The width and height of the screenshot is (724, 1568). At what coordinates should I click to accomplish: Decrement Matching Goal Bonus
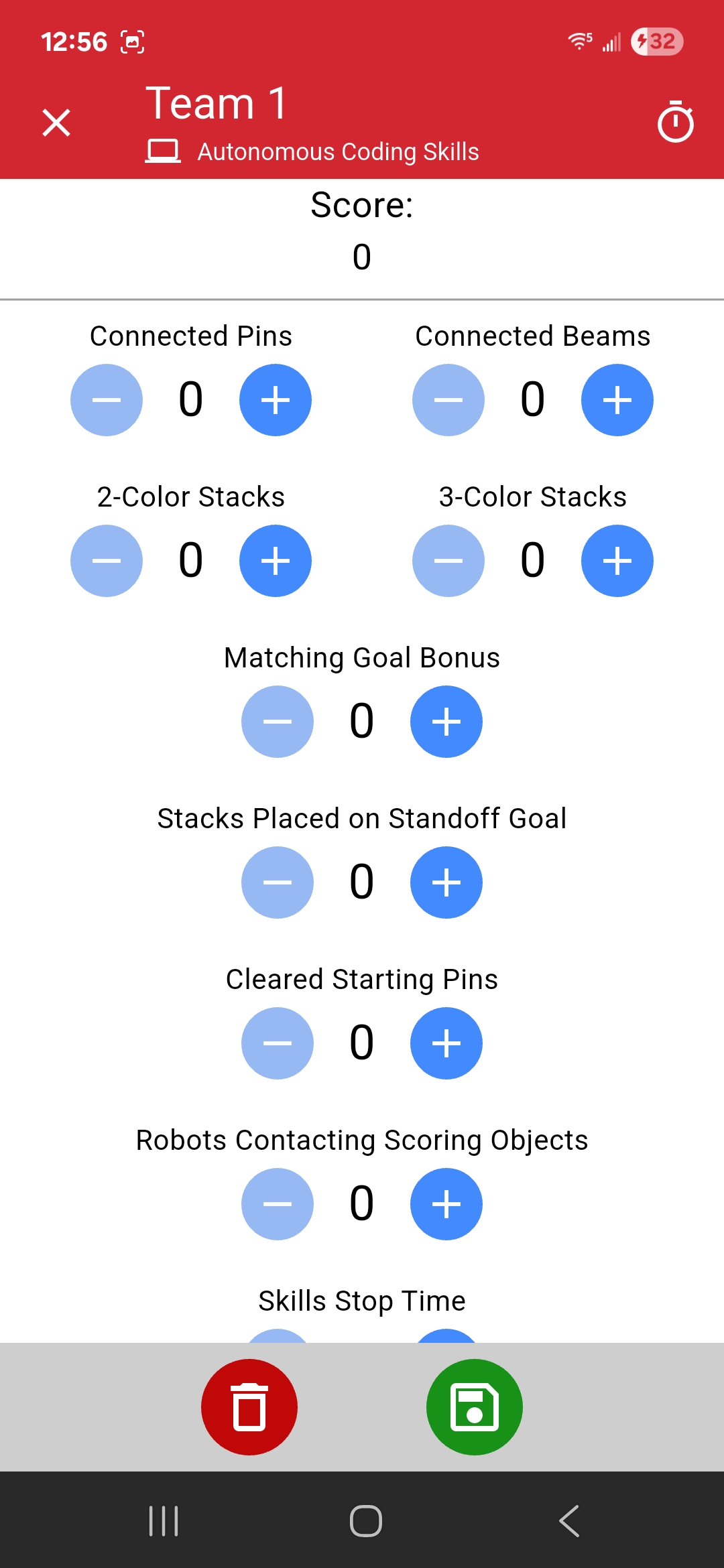[x=278, y=722]
